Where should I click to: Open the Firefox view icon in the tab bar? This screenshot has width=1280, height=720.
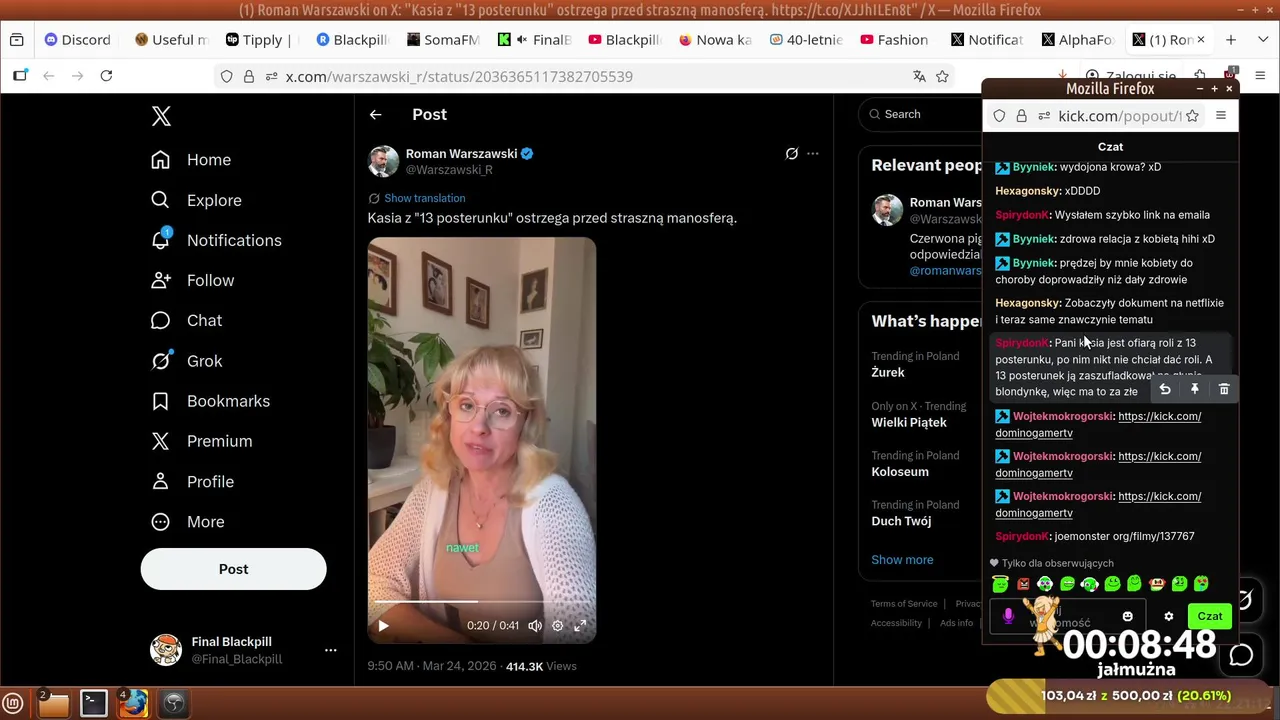[x=16, y=40]
